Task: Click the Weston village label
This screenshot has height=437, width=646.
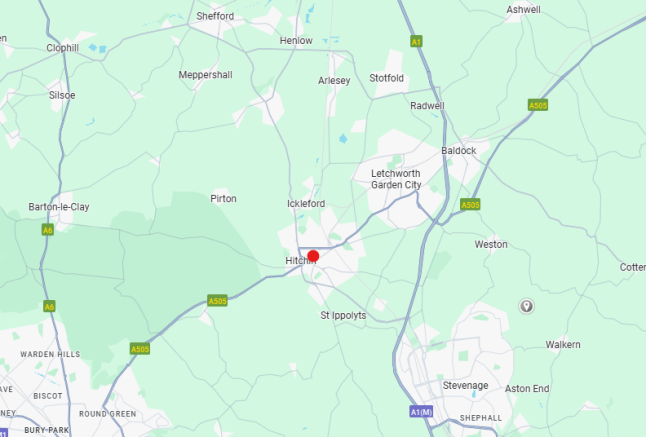Action: click(491, 244)
